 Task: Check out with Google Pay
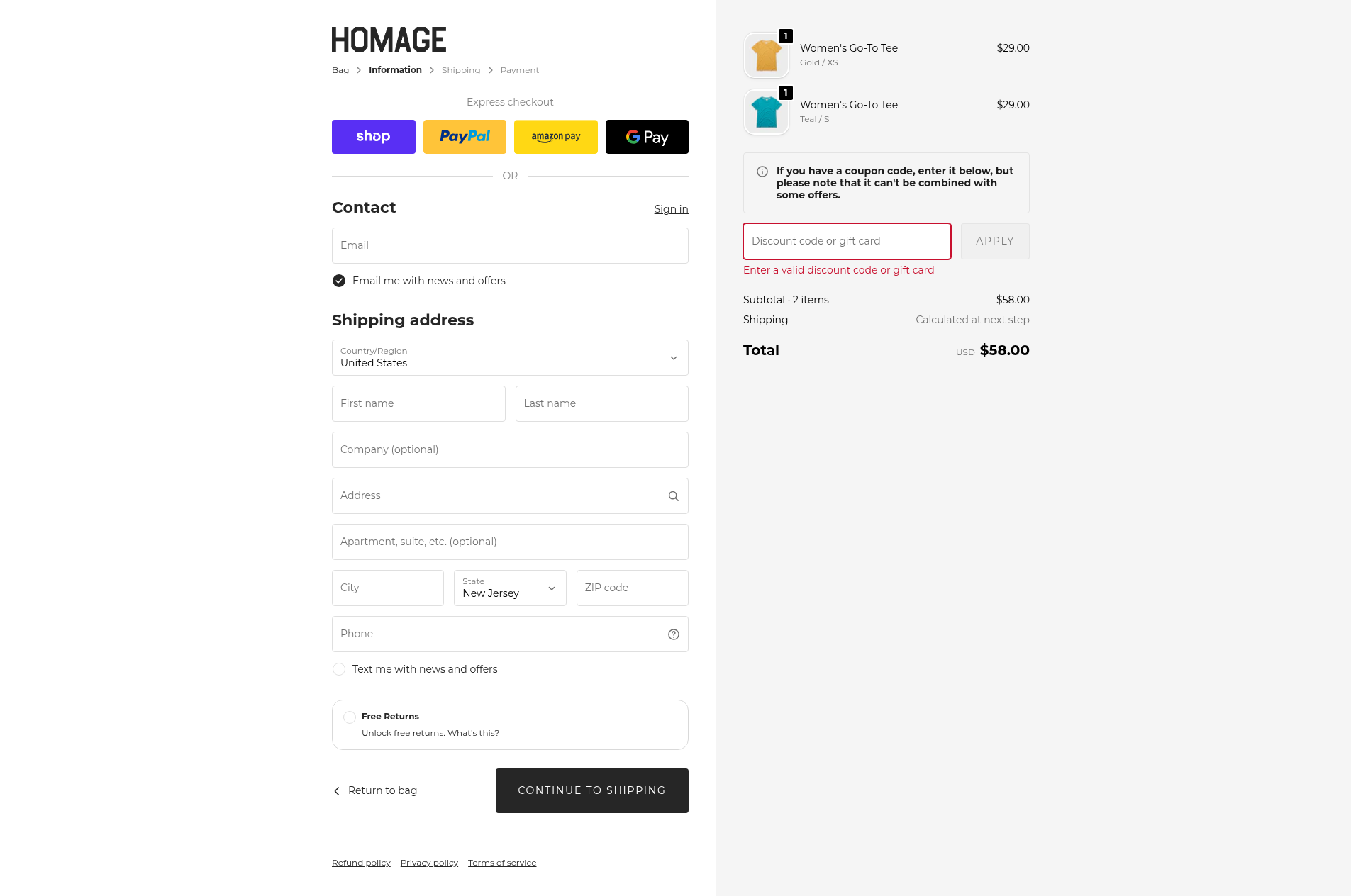(647, 137)
